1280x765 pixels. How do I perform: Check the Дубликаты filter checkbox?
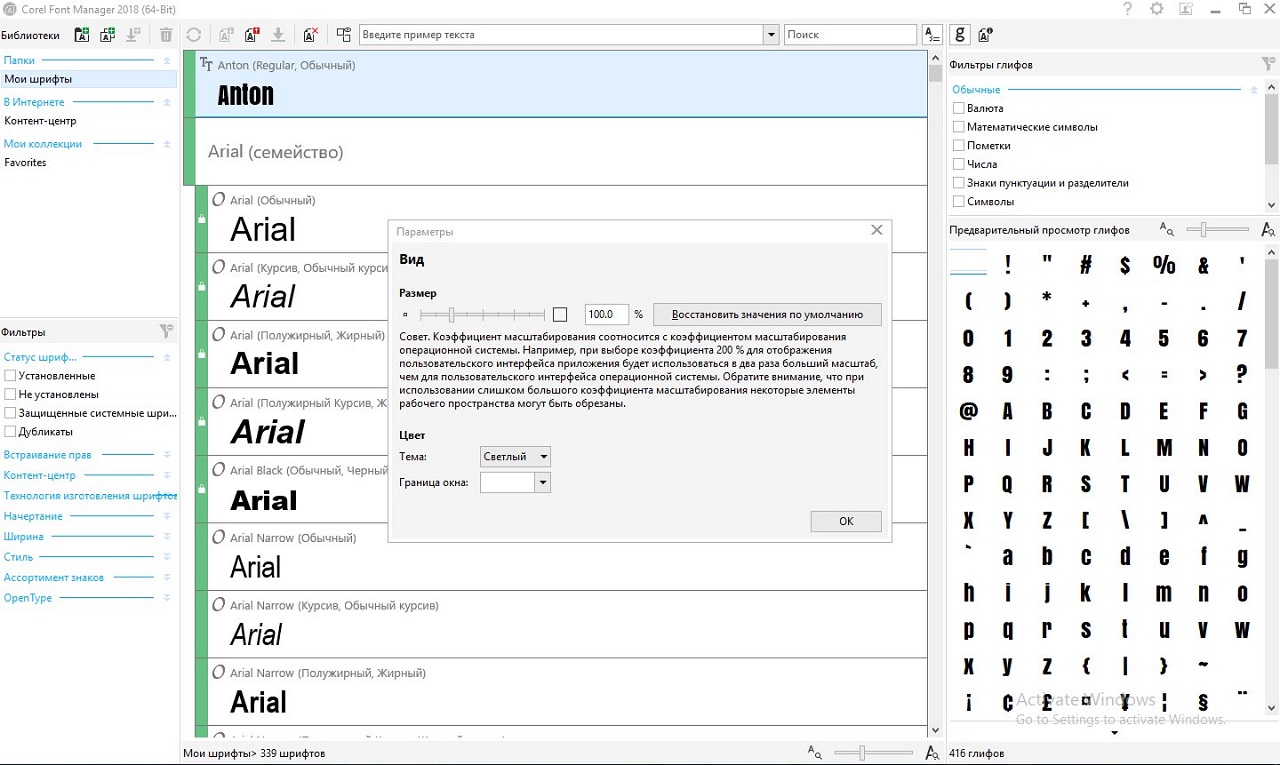(10, 432)
